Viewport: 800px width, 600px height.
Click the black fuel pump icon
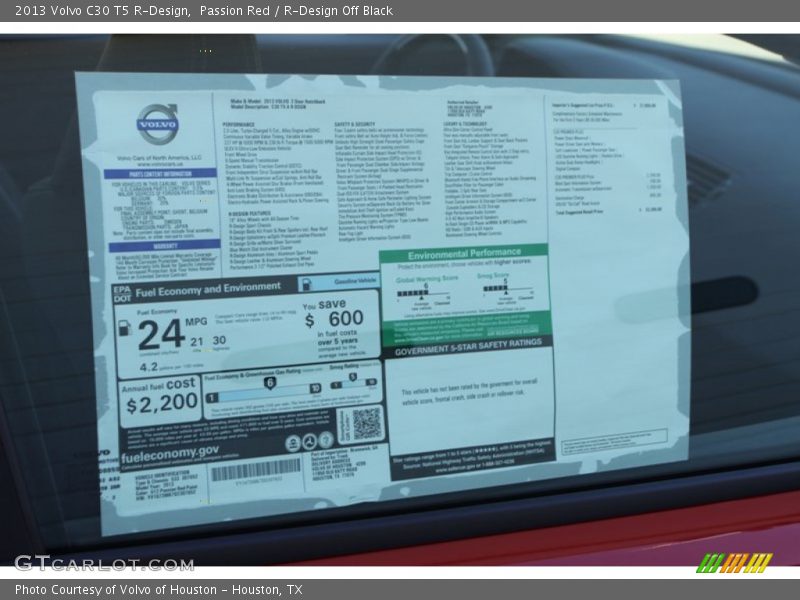click(x=124, y=327)
